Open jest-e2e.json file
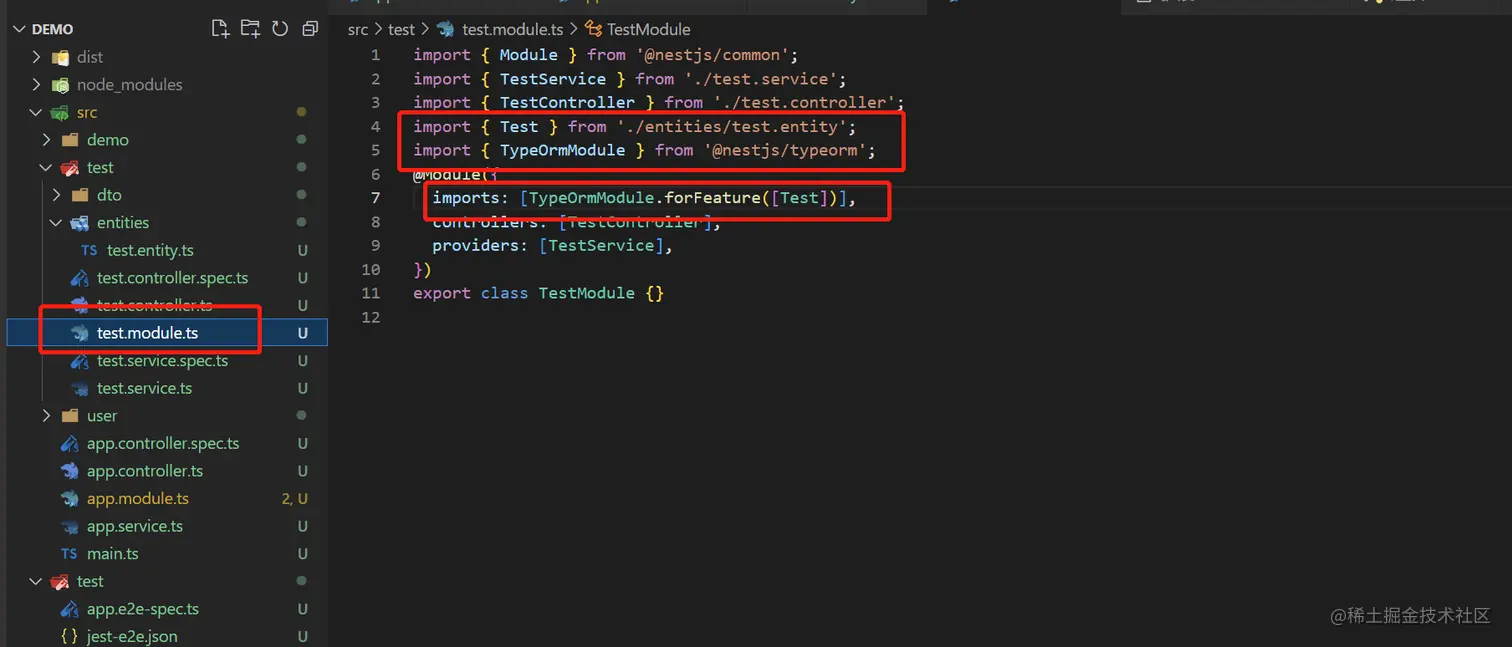Screen dimensions: 1512x647 point(132,636)
